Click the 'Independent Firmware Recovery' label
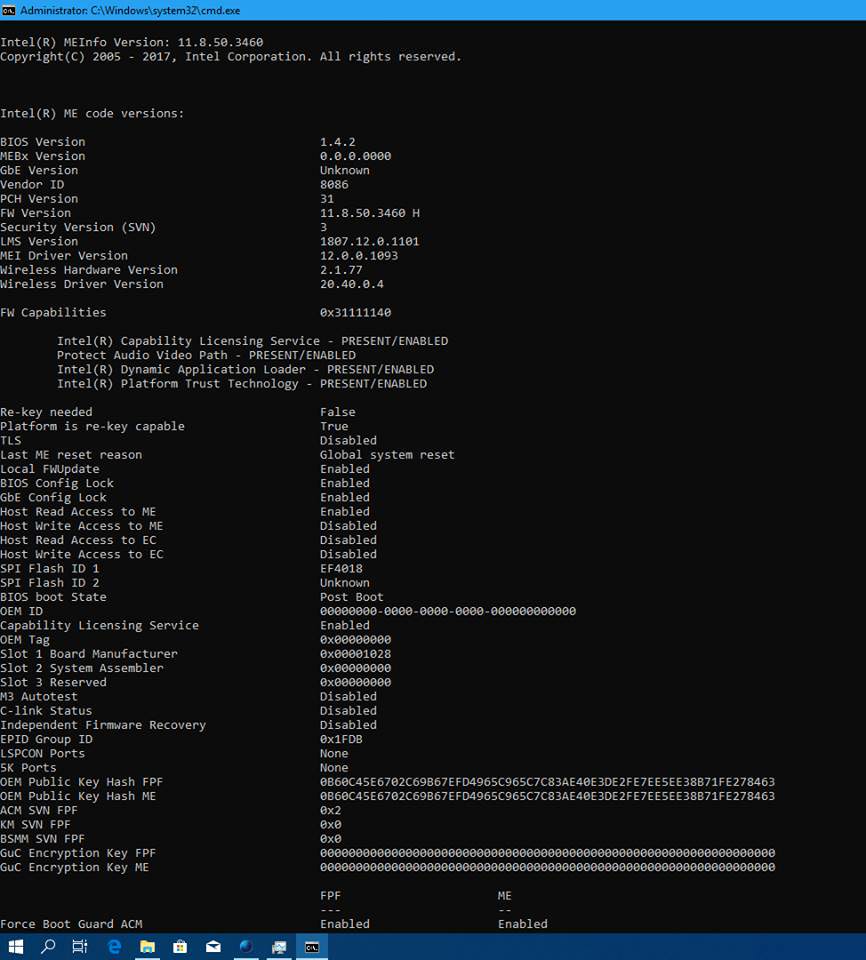 coord(103,725)
